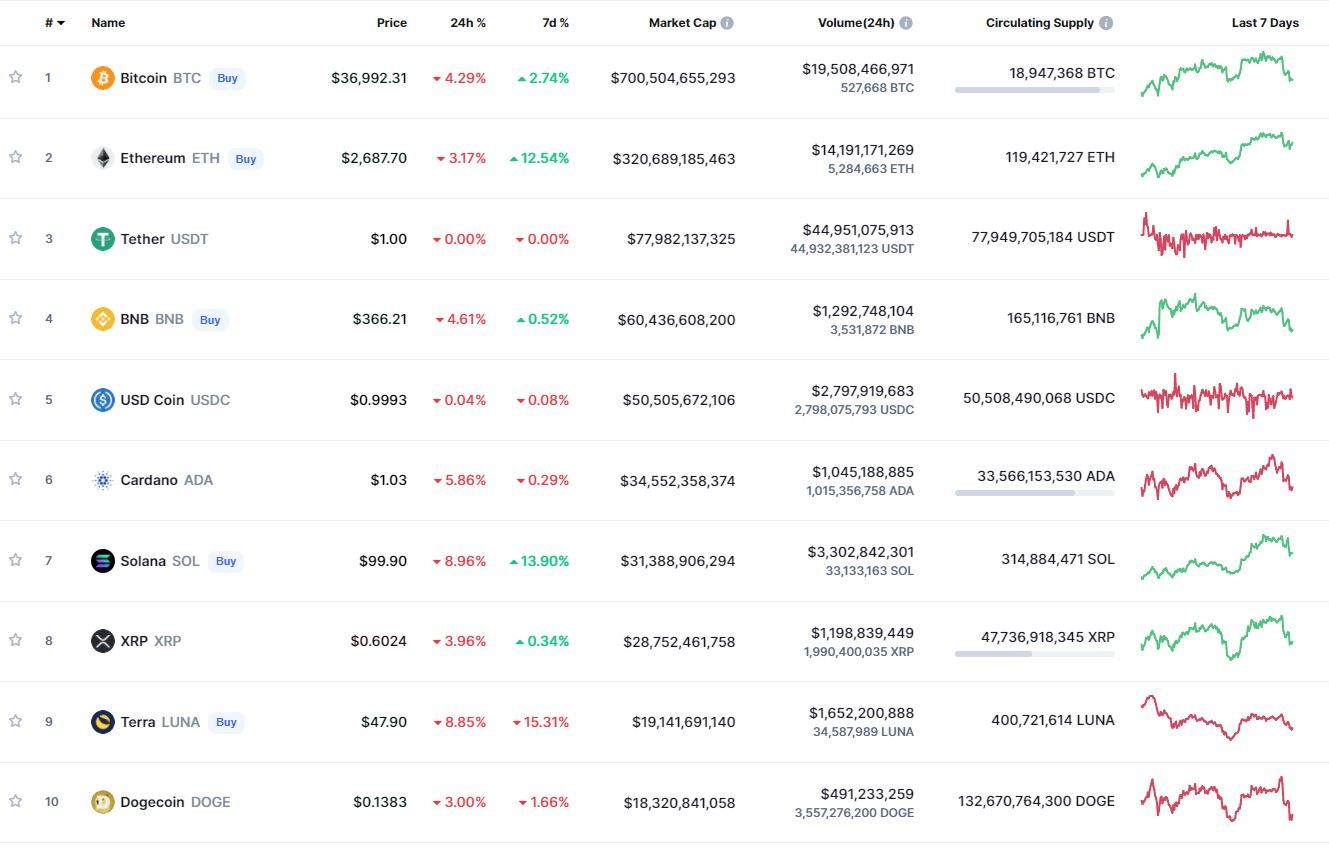This screenshot has width=1329, height=851.
Task: Sort the table by 24h % column
Action: [468, 23]
